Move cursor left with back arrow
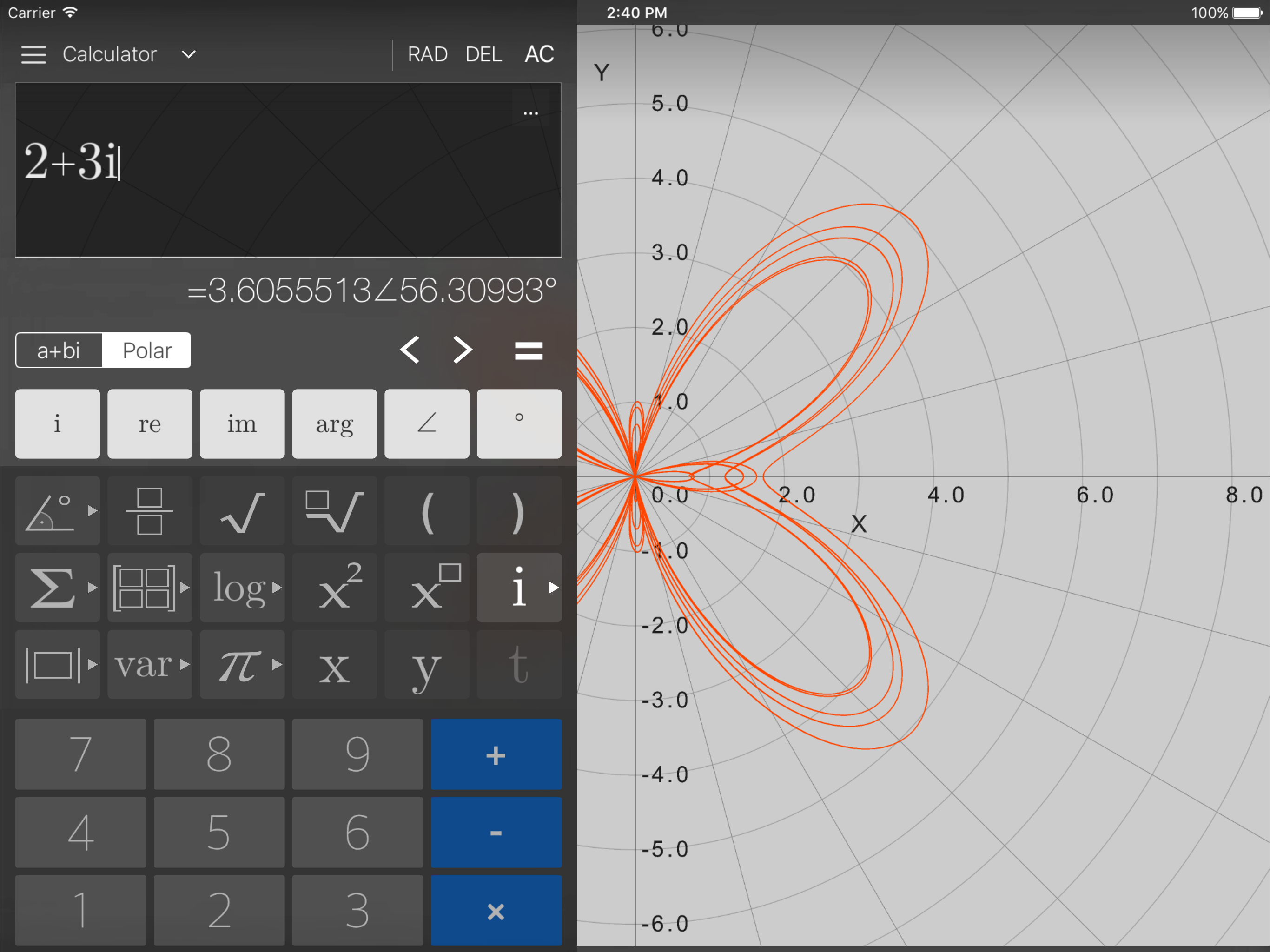1270x952 pixels. click(x=410, y=350)
